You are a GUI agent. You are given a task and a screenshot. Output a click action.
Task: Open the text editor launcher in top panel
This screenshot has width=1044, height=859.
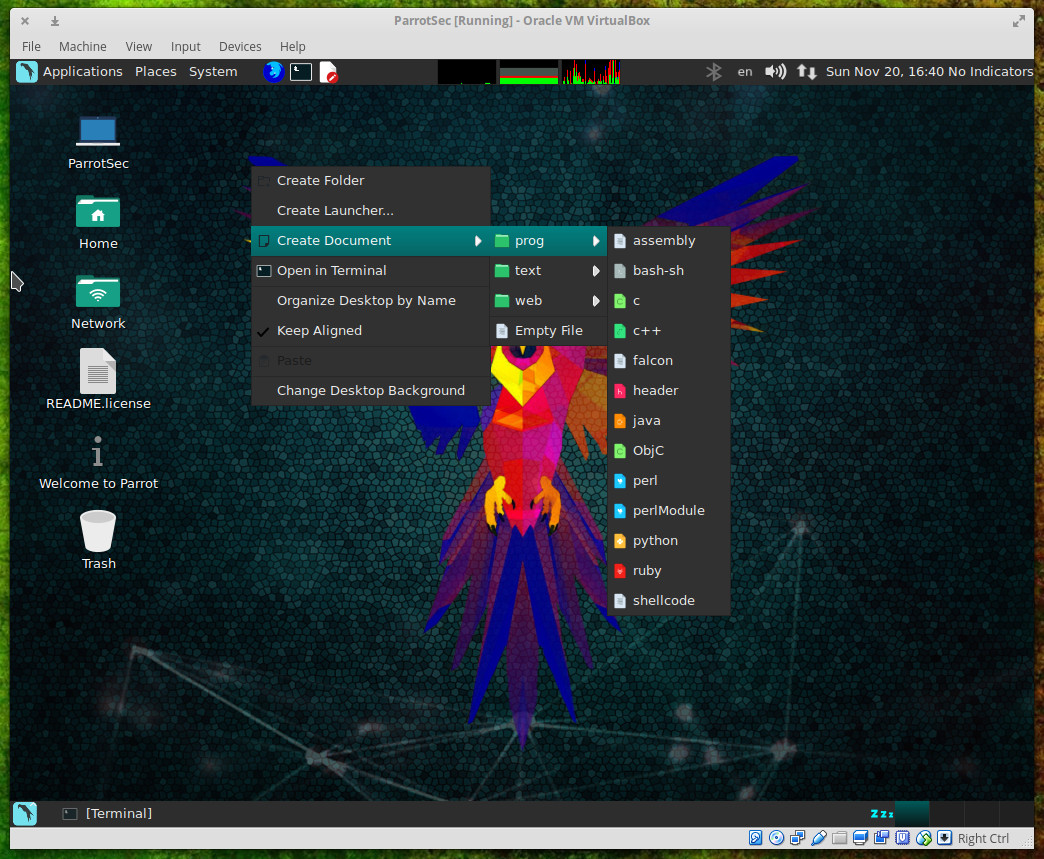(x=328, y=72)
